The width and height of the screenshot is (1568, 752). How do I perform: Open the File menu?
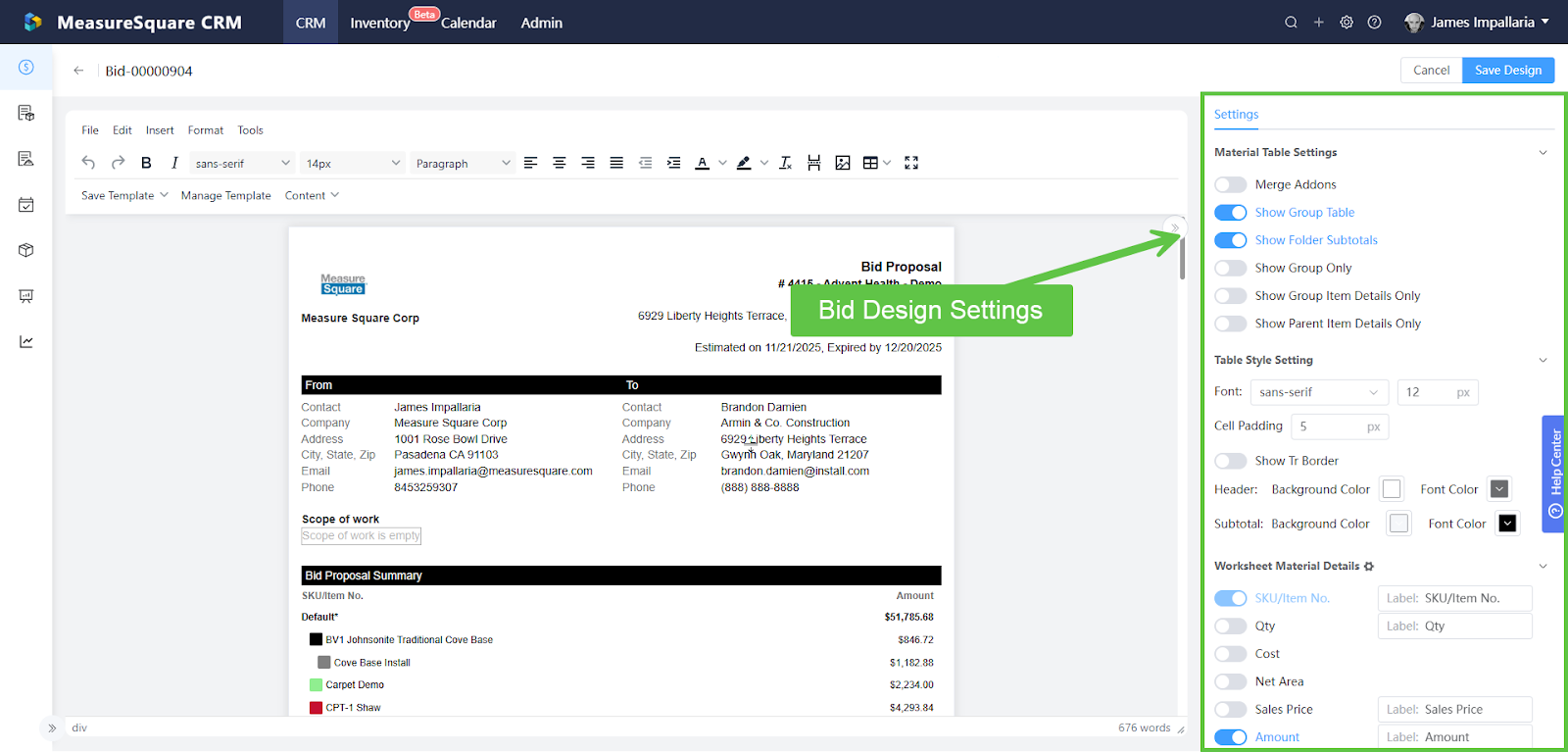pos(90,130)
